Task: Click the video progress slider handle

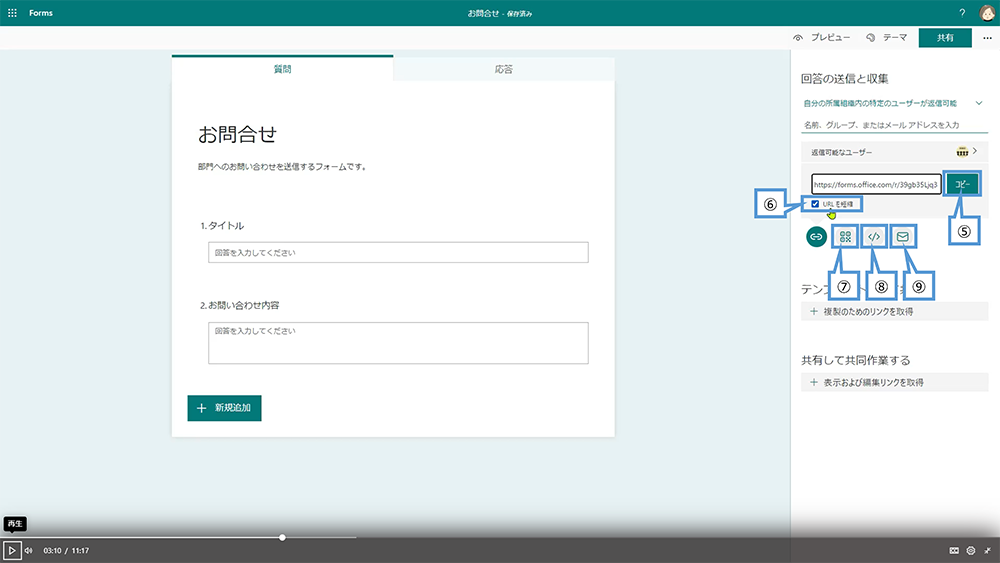Action: (x=283, y=537)
